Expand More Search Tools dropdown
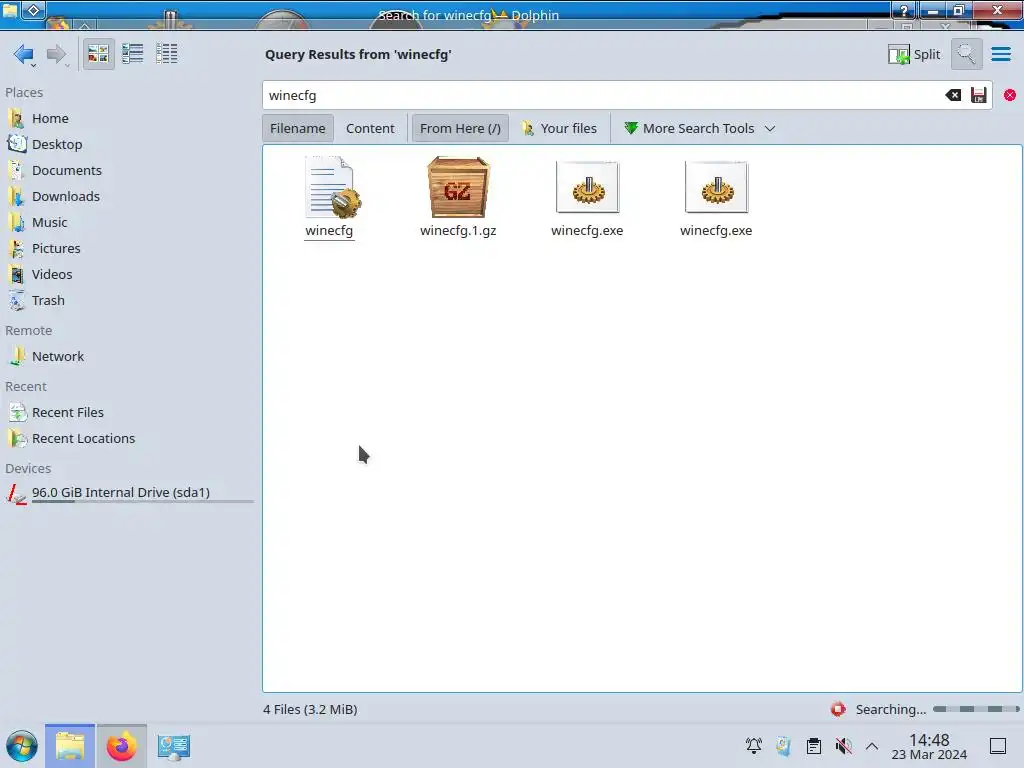This screenshot has width=1024, height=768. [x=700, y=129]
